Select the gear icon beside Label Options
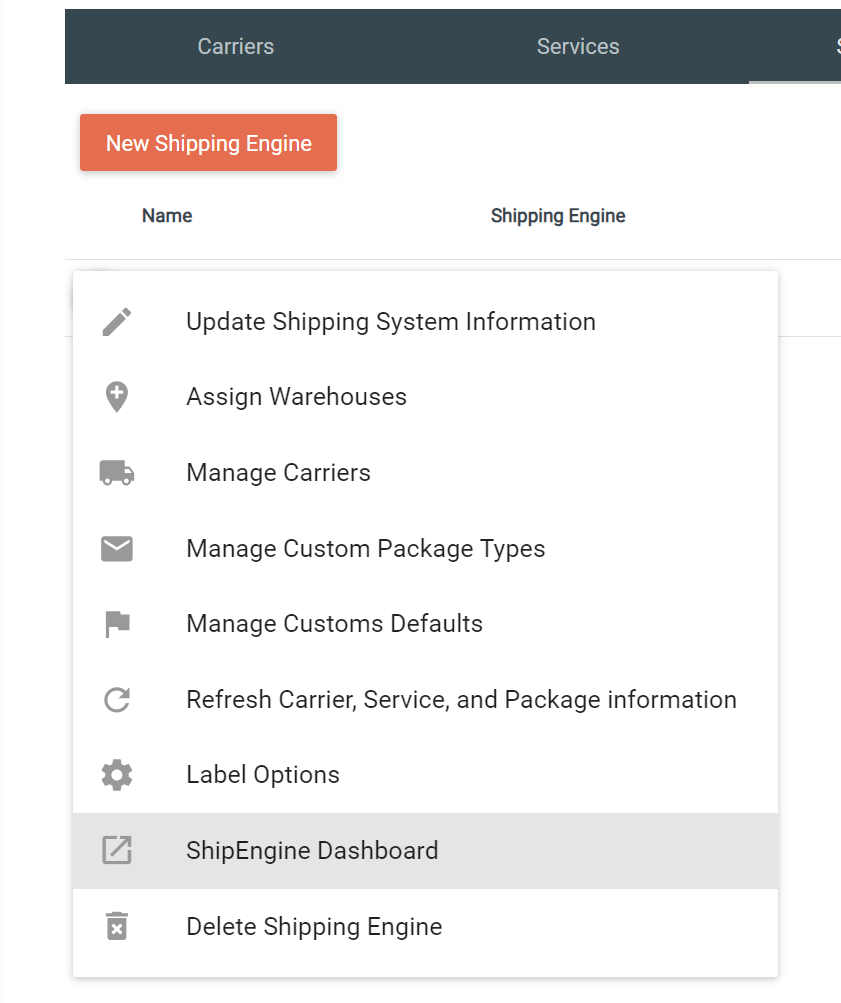The image size is (841, 1003). (117, 774)
